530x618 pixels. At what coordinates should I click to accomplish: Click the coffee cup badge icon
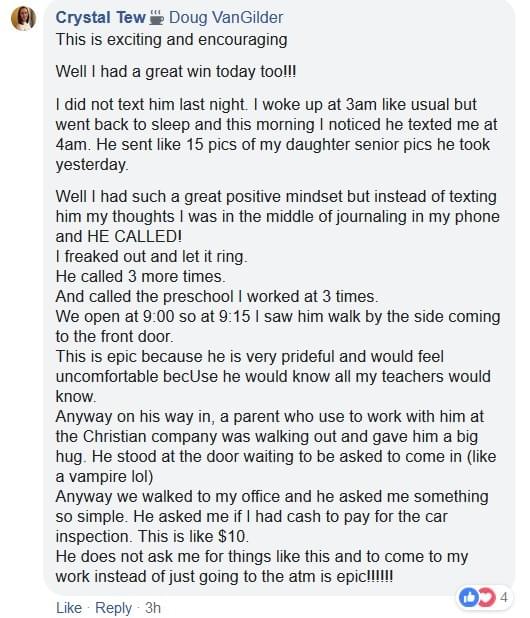(x=157, y=18)
